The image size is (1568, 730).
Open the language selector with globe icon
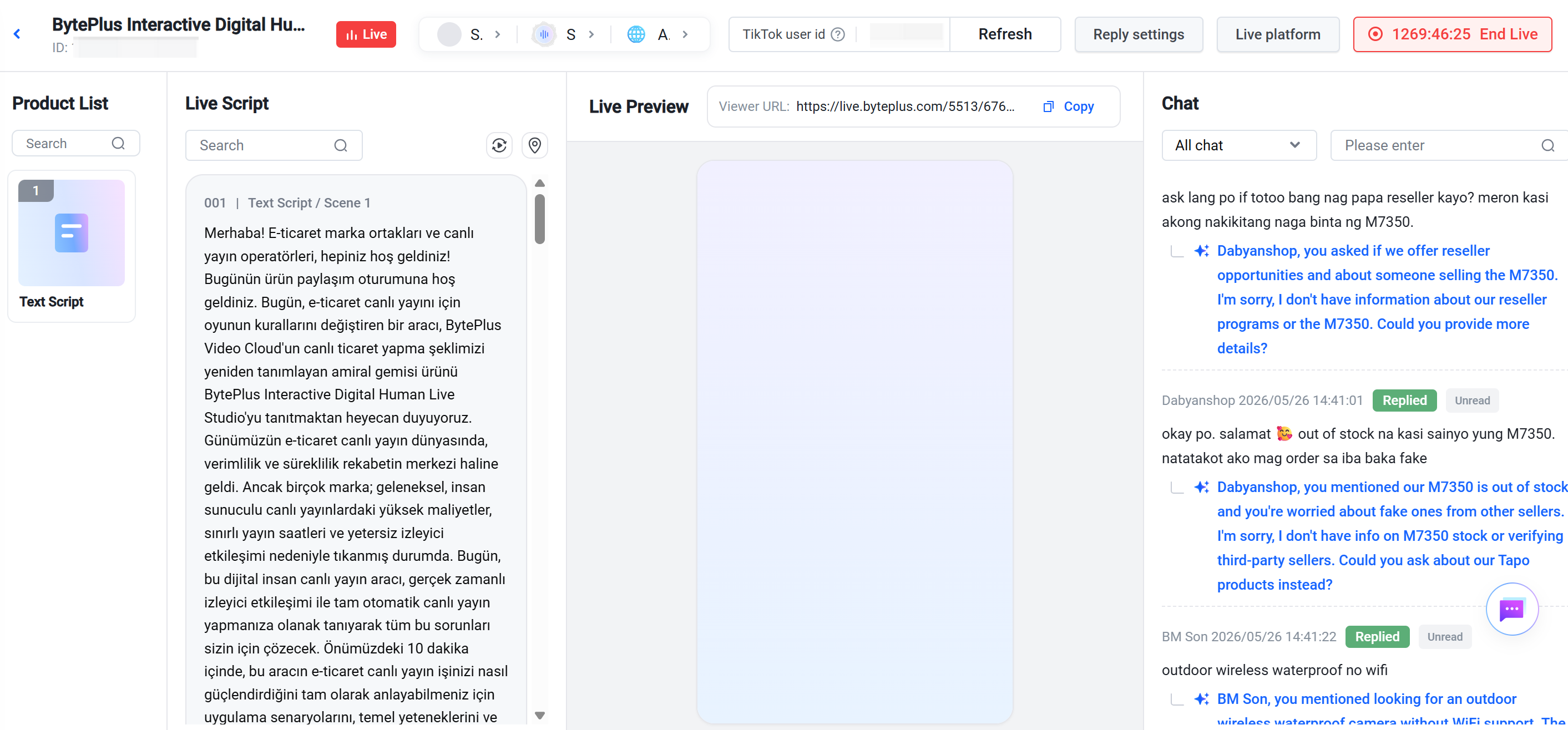pyautogui.click(x=658, y=34)
